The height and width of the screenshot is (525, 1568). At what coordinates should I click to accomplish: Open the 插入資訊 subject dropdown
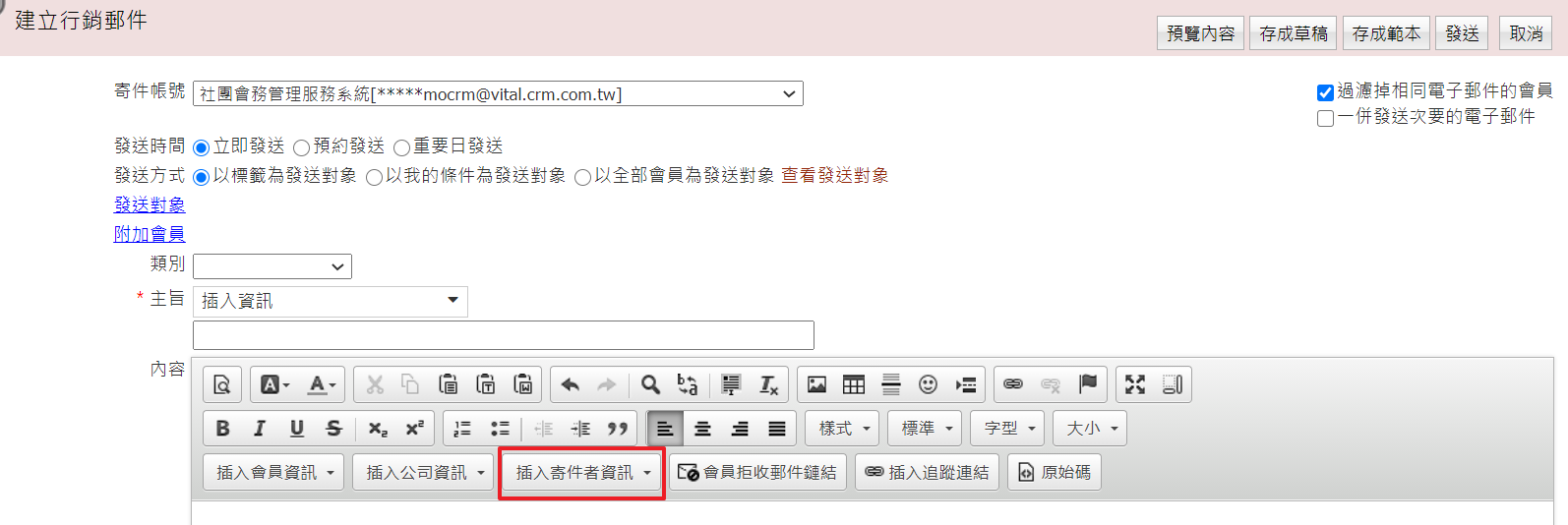pos(331,301)
